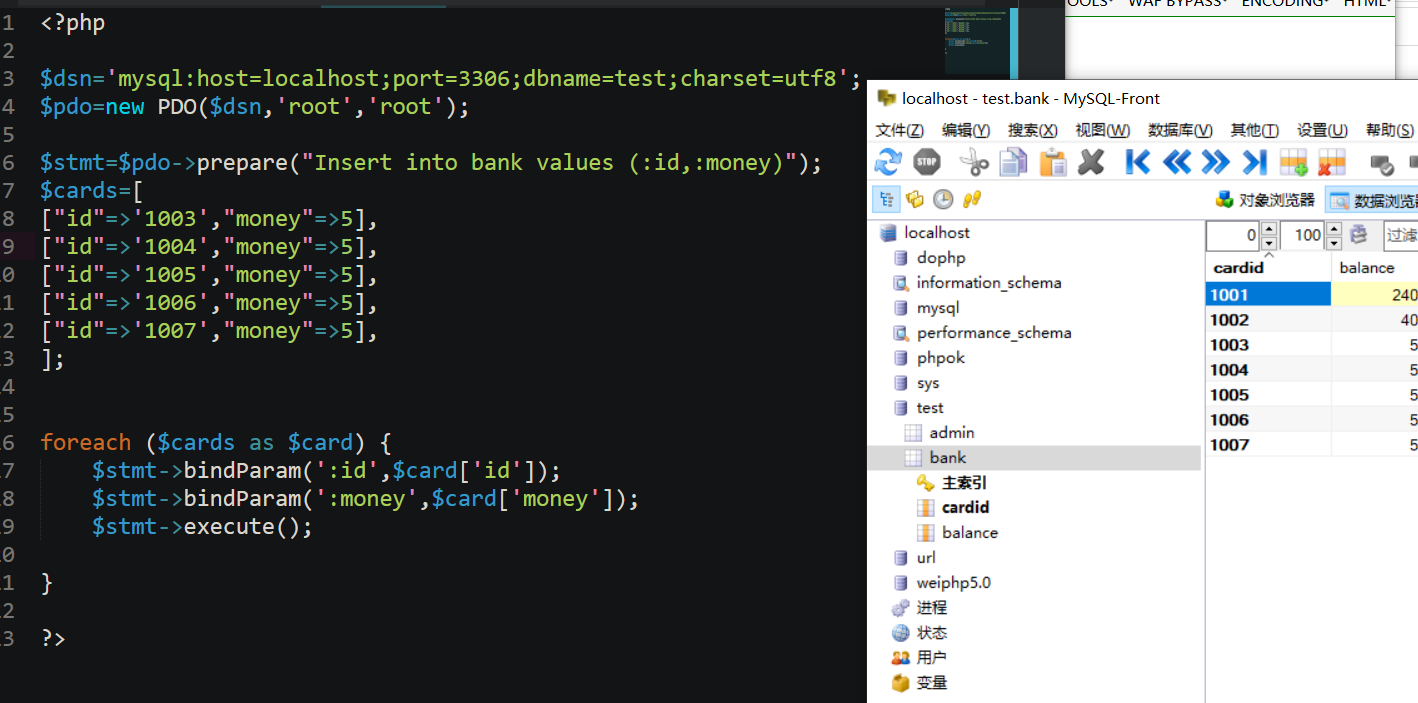Go to first record using the blue arrow
Image resolution: width=1418 pixels, height=703 pixels.
(x=1137, y=162)
